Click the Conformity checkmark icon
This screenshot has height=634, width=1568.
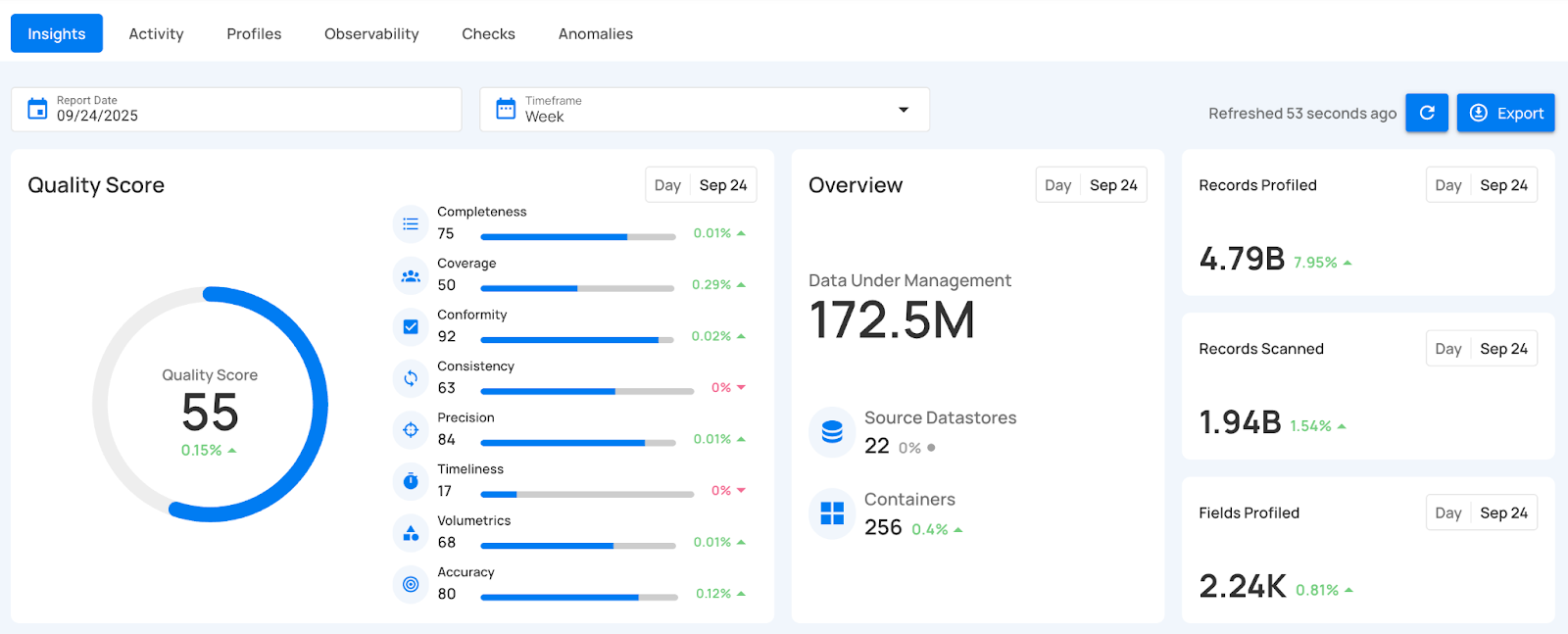pos(411,327)
